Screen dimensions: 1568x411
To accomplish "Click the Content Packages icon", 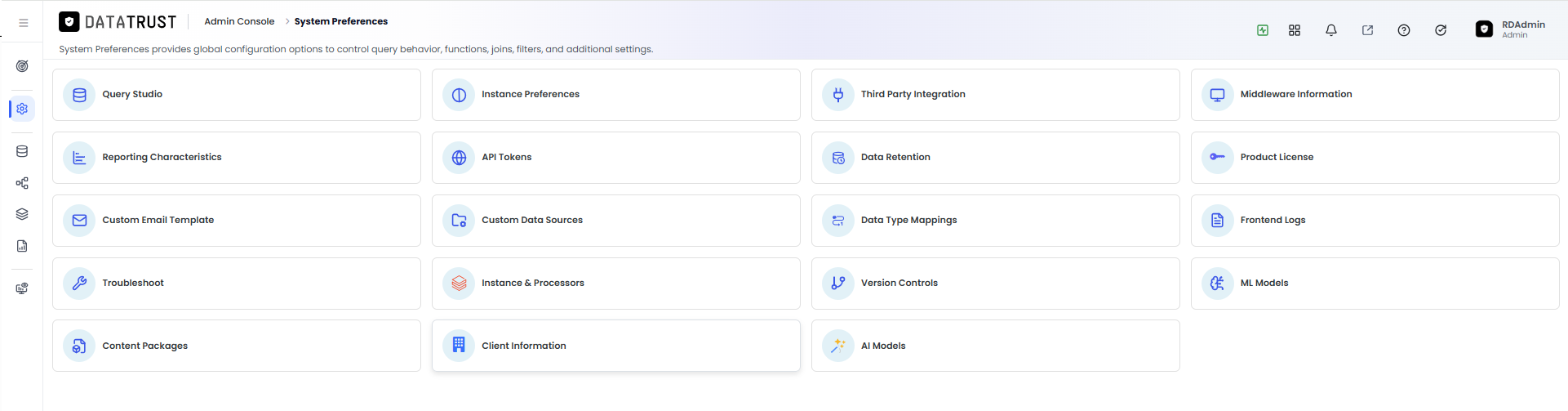I will 79,346.
